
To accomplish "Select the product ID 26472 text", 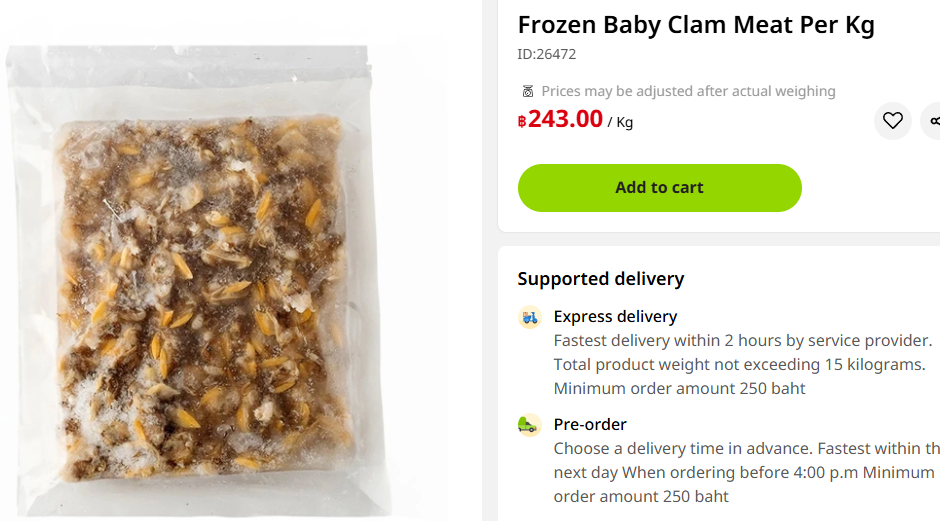I will click(x=546, y=54).
